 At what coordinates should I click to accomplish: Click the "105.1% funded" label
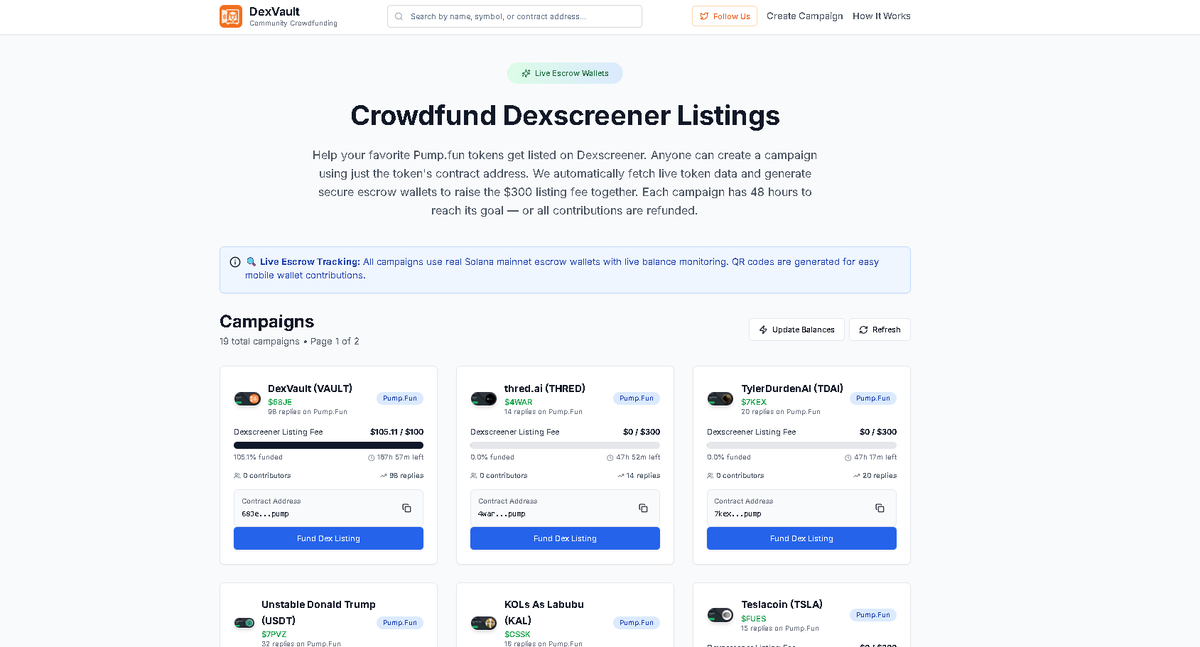click(x=258, y=457)
